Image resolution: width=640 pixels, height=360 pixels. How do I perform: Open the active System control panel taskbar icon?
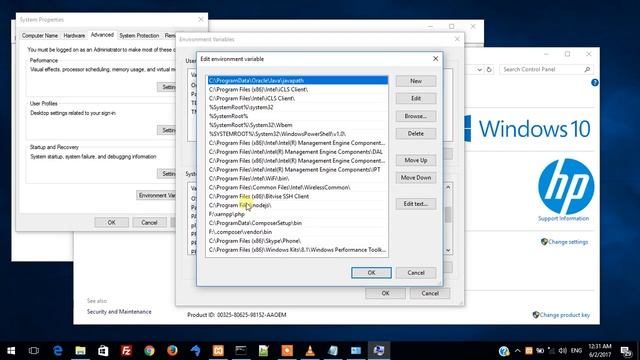379,351
